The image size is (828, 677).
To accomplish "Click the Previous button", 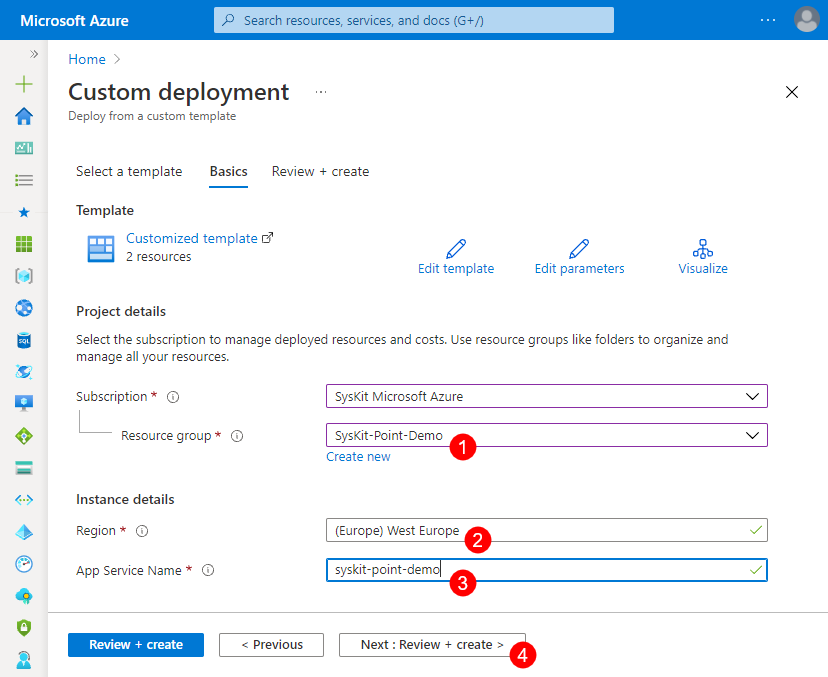I will click(x=271, y=644).
